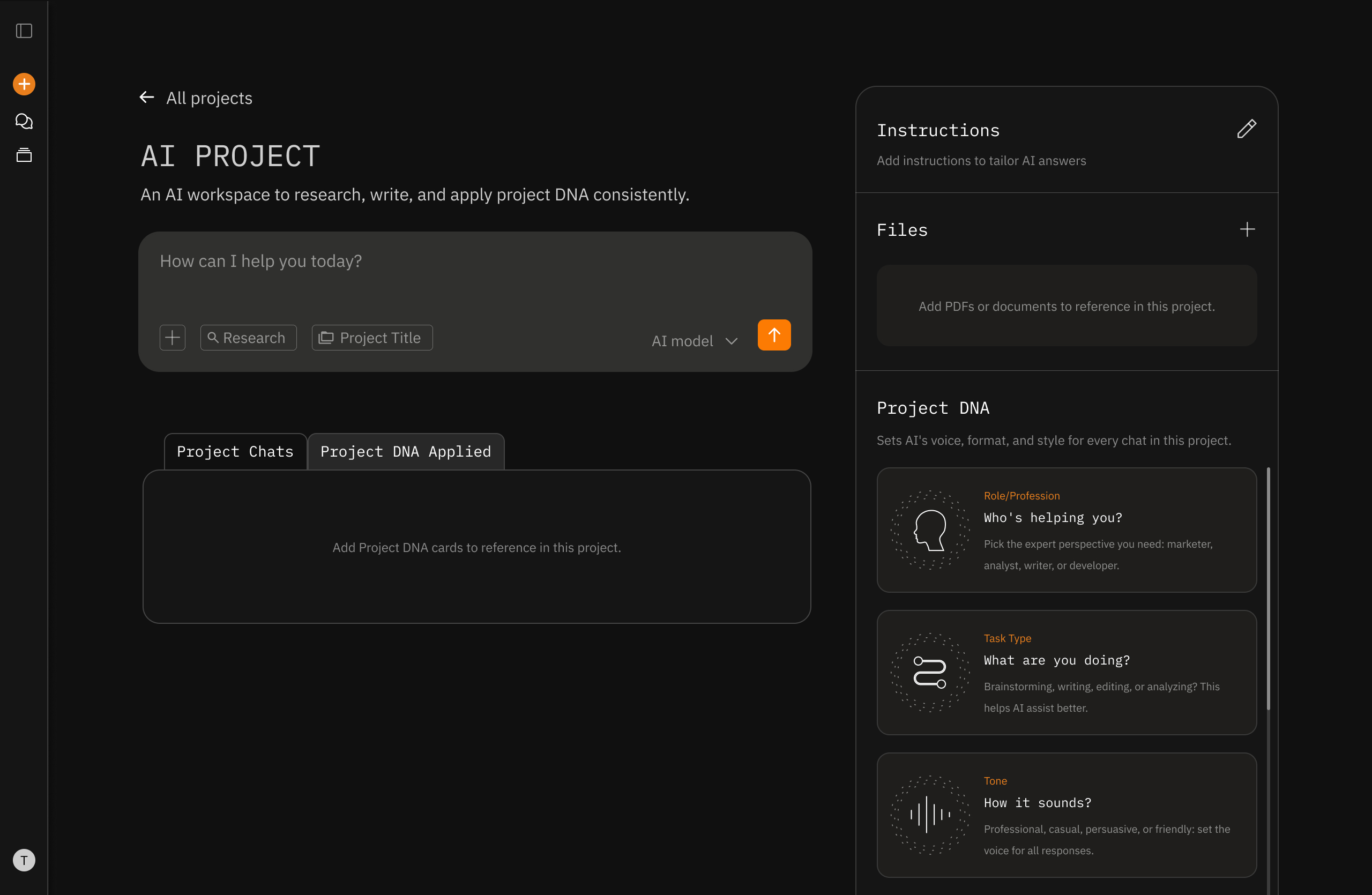Image resolution: width=1372 pixels, height=895 pixels.
Task: Click the orange new chat plus icon
Action: click(24, 84)
